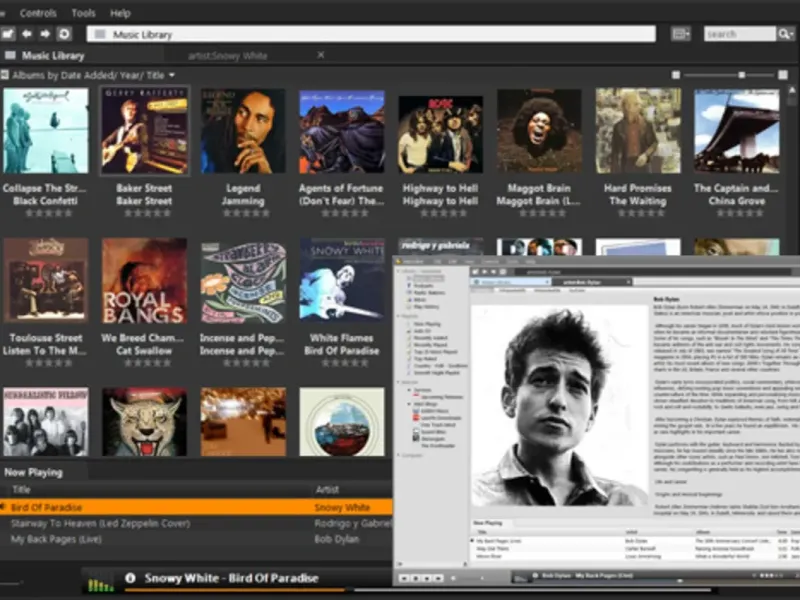
Task: Click the magnifier search icon
Action: (x=784, y=34)
